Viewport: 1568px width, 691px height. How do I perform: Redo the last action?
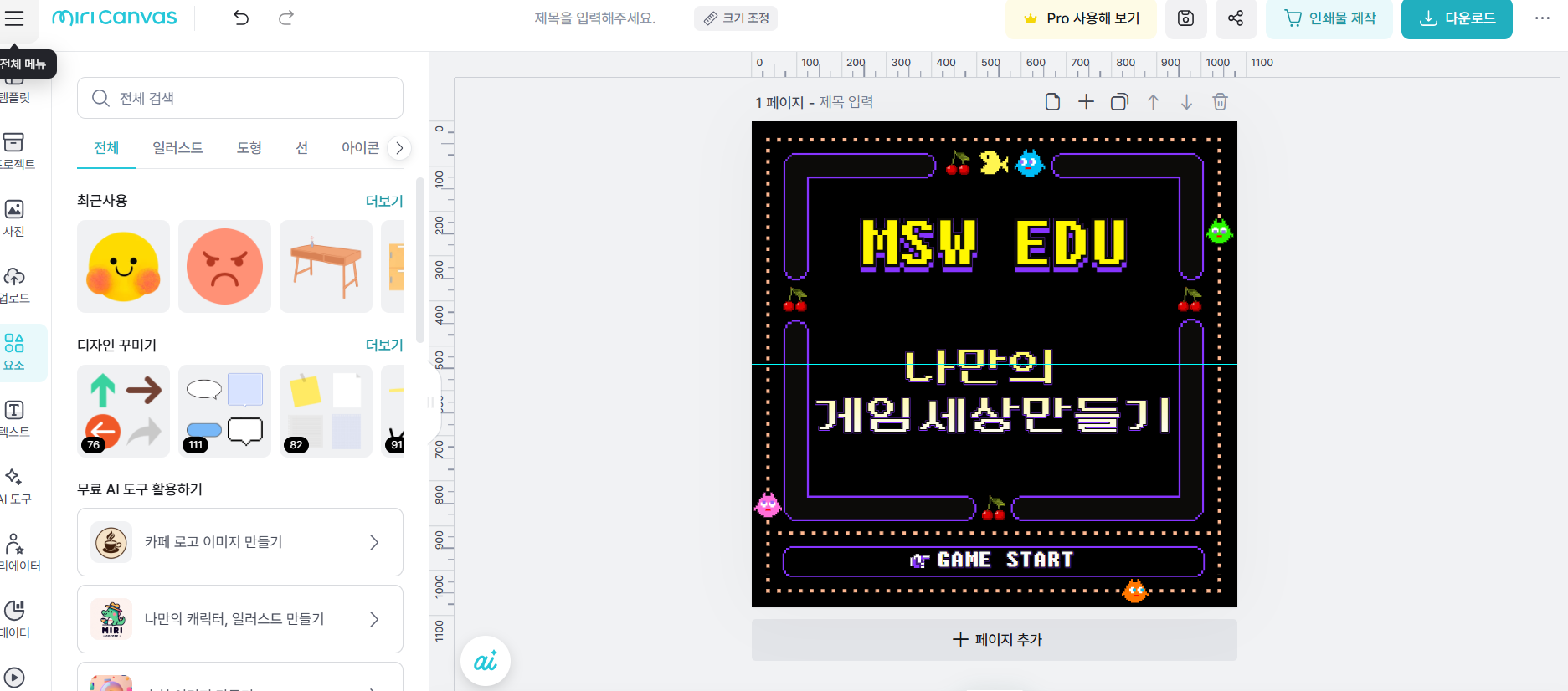[286, 18]
